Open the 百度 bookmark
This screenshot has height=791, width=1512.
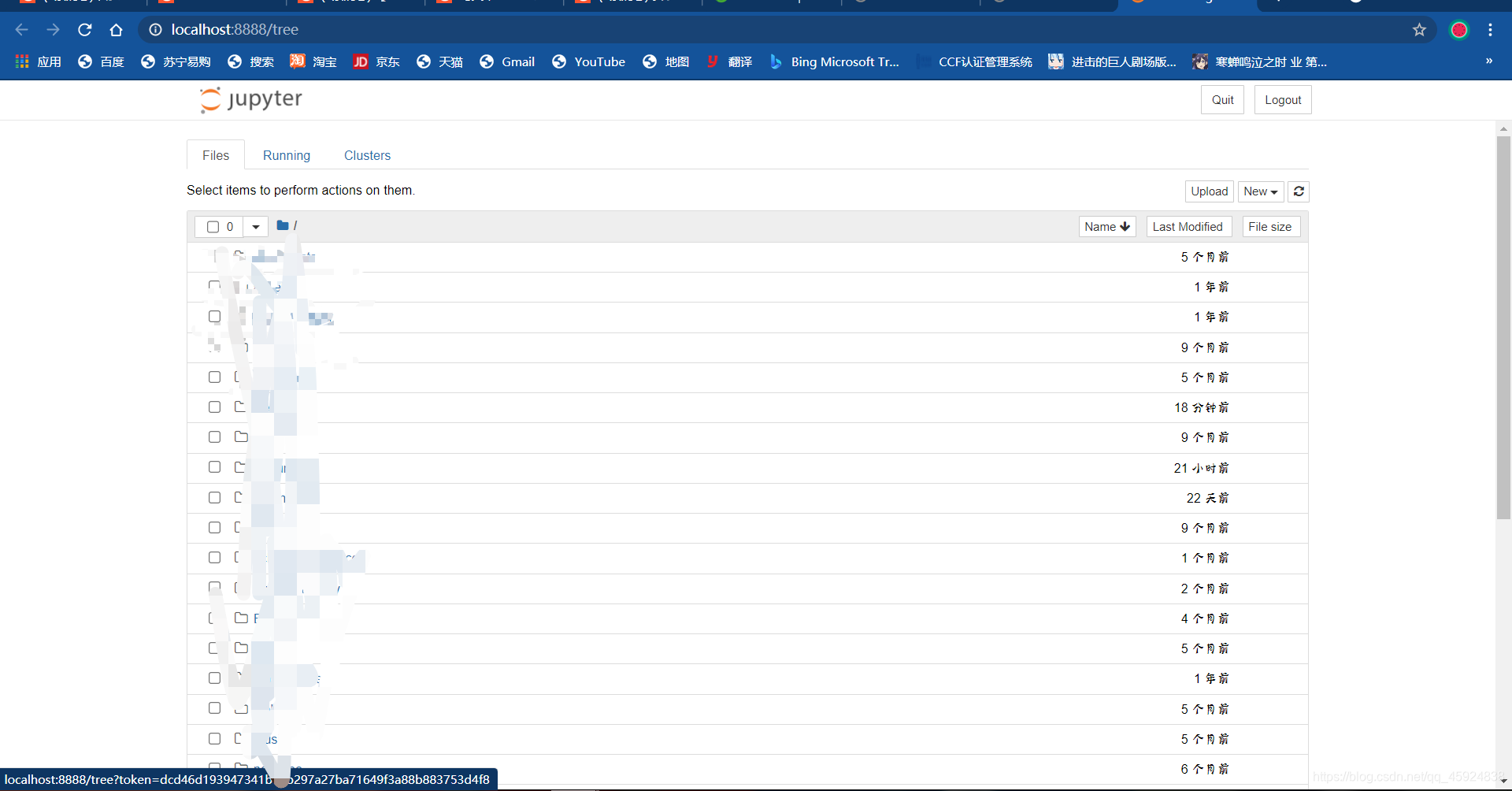[x=102, y=61]
